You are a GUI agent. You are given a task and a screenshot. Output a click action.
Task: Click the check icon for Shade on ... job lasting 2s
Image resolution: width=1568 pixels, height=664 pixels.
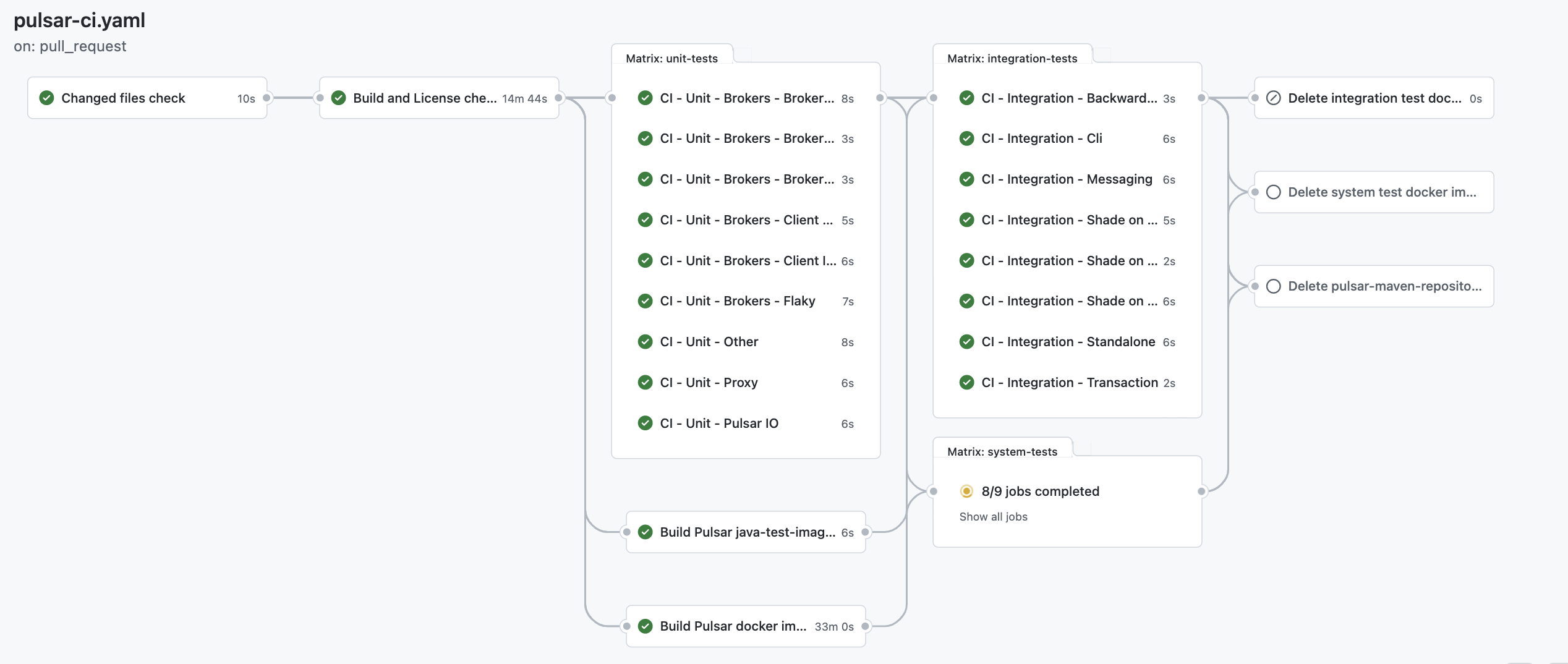[966, 261]
